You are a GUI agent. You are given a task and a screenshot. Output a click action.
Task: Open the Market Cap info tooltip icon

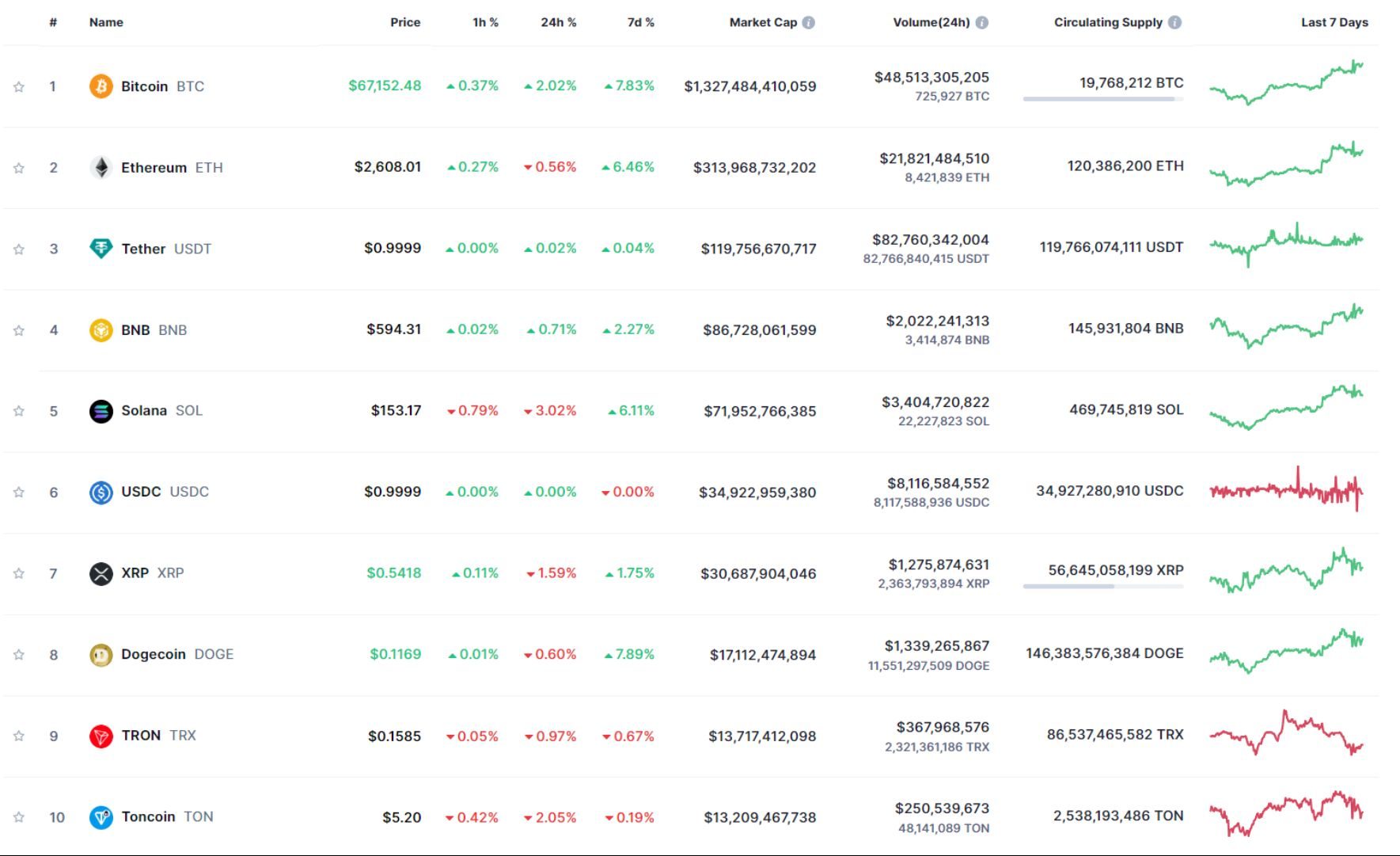(808, 22)
